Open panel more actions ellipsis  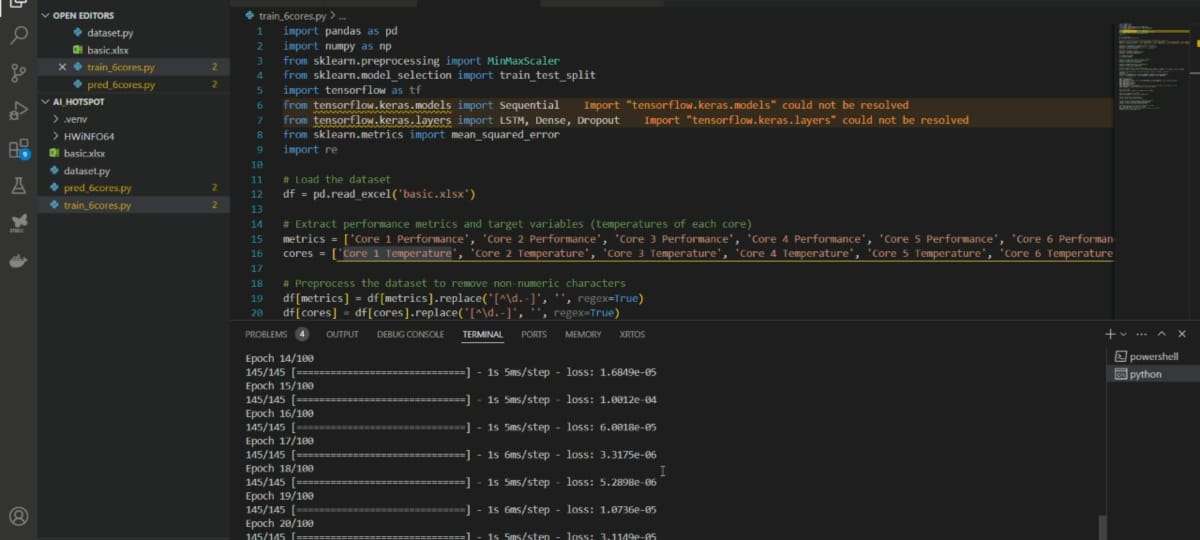click(x=1142, y=334)
